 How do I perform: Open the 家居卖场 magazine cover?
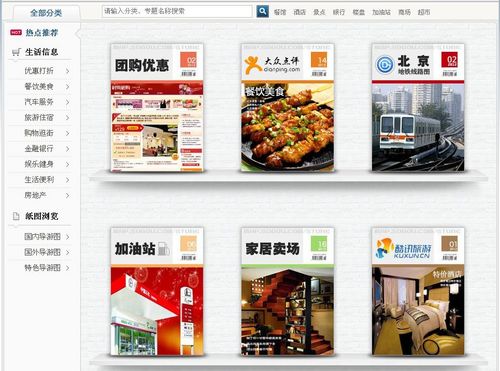287,292
